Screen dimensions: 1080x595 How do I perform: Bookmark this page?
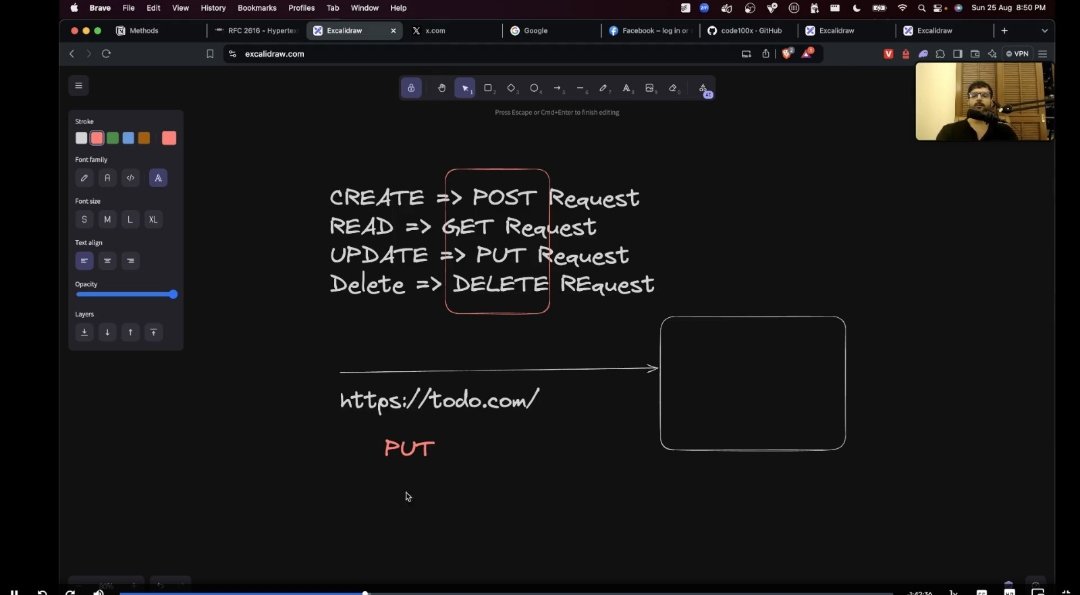click(x=210, y=54)
